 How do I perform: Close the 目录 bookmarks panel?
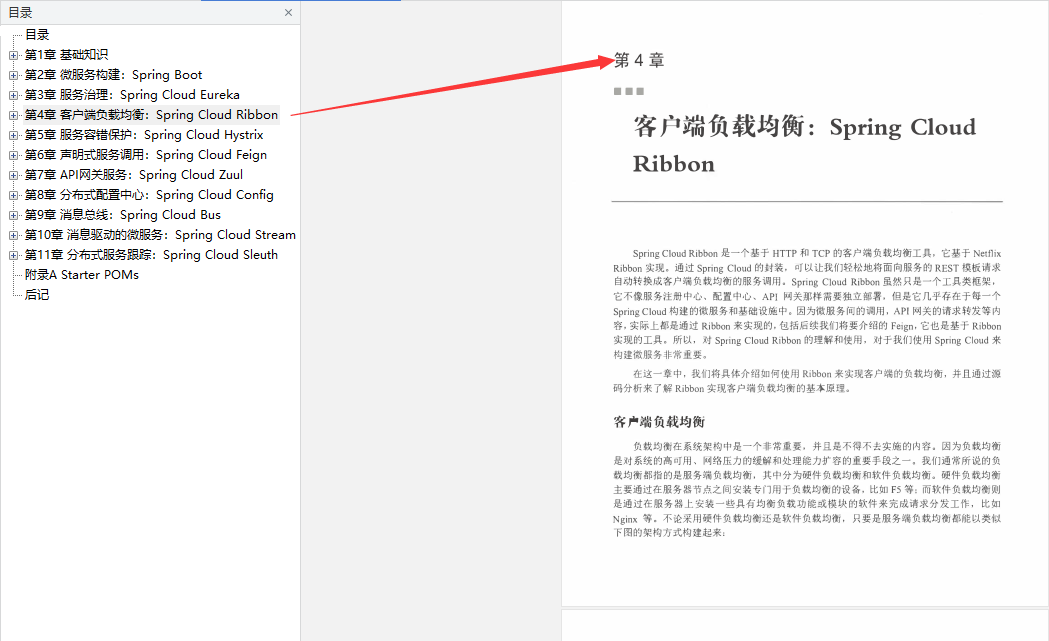[288, 13]
